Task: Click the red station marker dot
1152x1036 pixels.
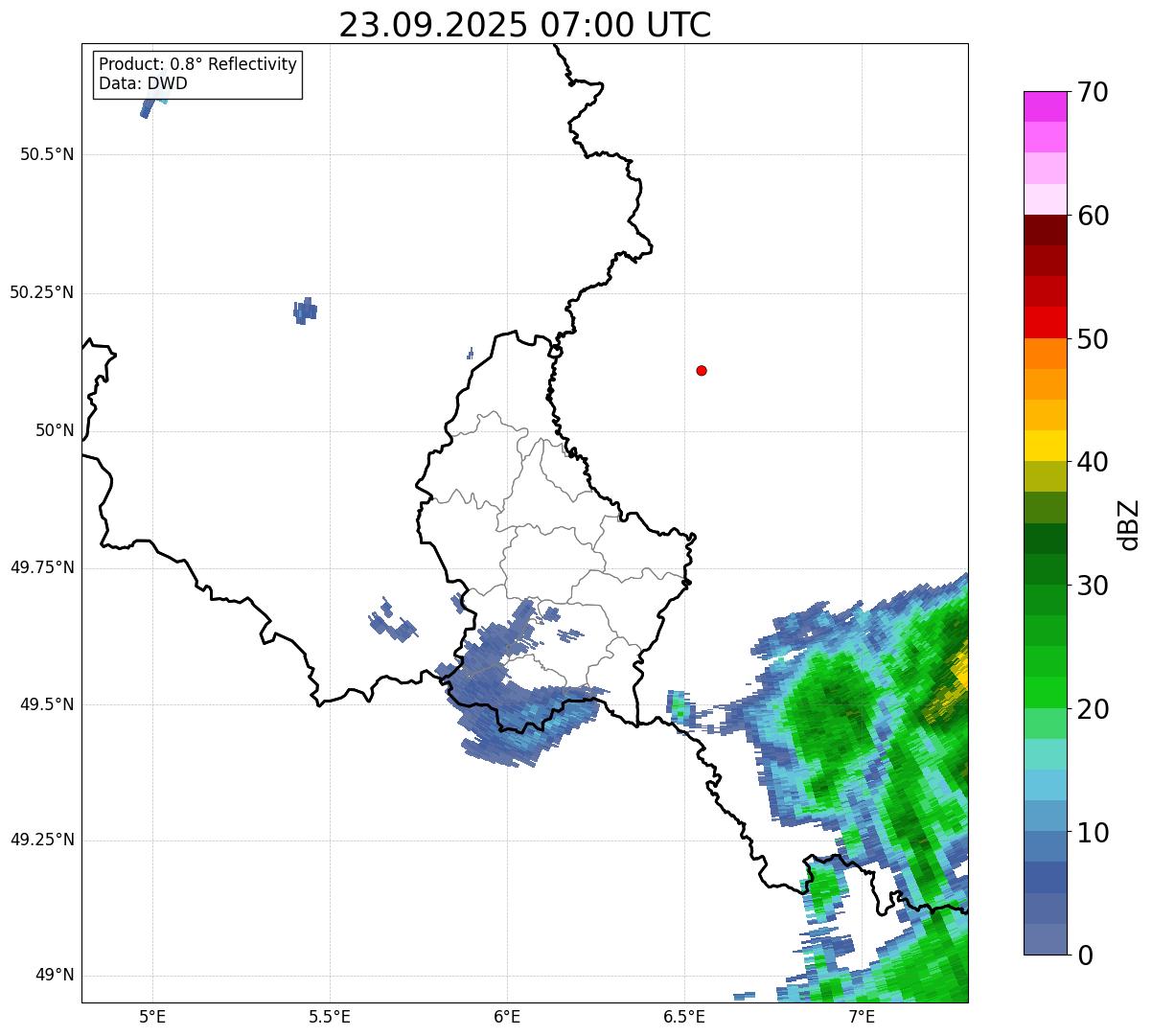Action: click(702, 370)
